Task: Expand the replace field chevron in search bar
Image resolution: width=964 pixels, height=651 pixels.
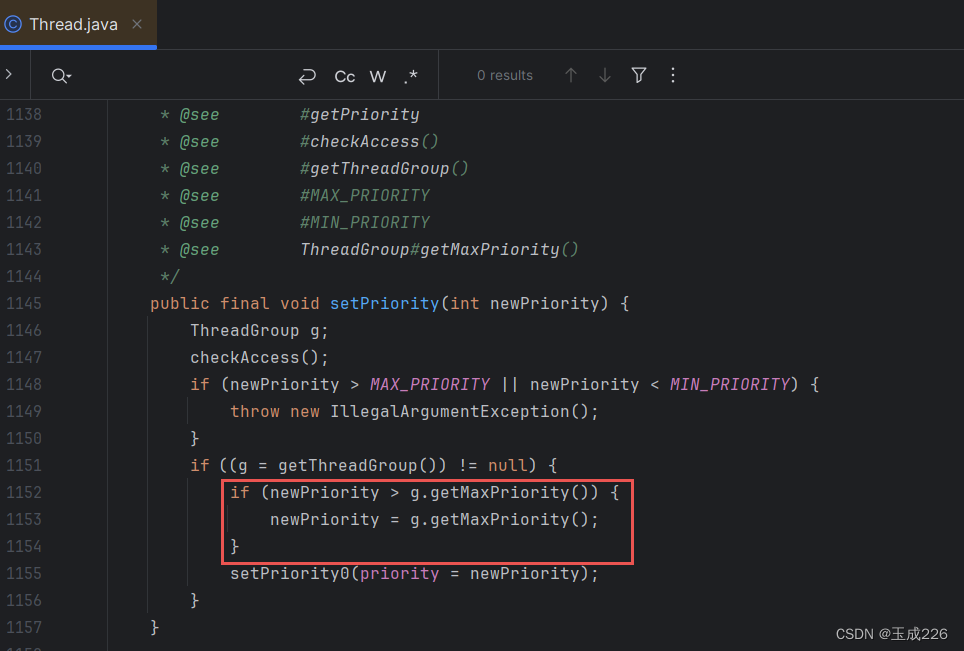Action: click(x=9, y=74)
